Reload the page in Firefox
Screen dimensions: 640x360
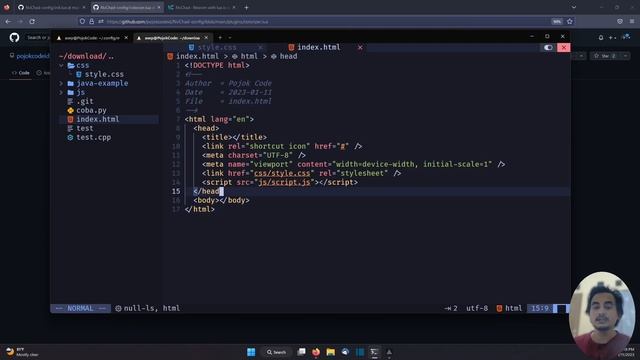coord(32,21)
